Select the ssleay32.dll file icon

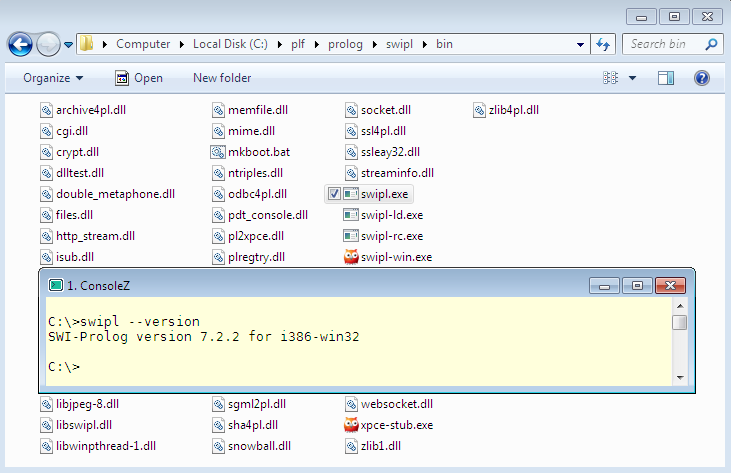pyautogui.click(x=352, y=152)
